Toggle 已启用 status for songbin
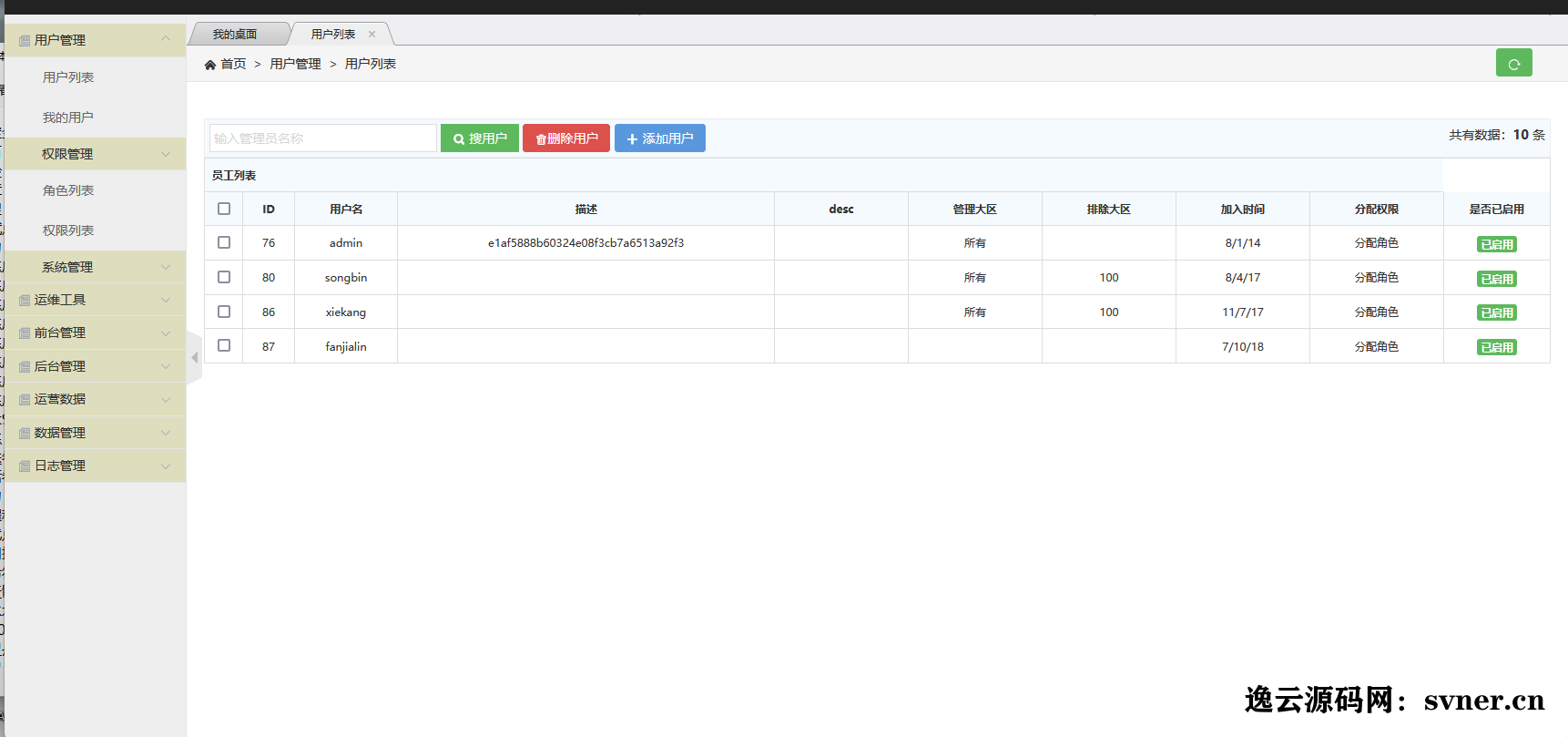Screen dimensions: 1568x737 coord(1497,279)
